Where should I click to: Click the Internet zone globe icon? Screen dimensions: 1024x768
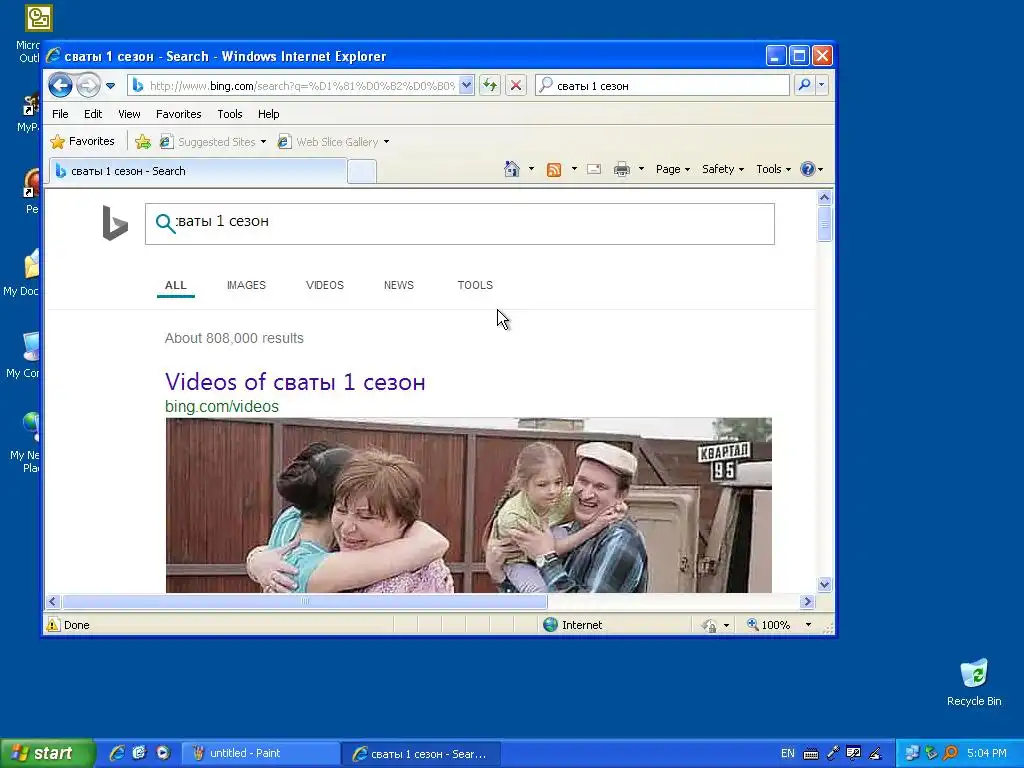coord(551,625)
